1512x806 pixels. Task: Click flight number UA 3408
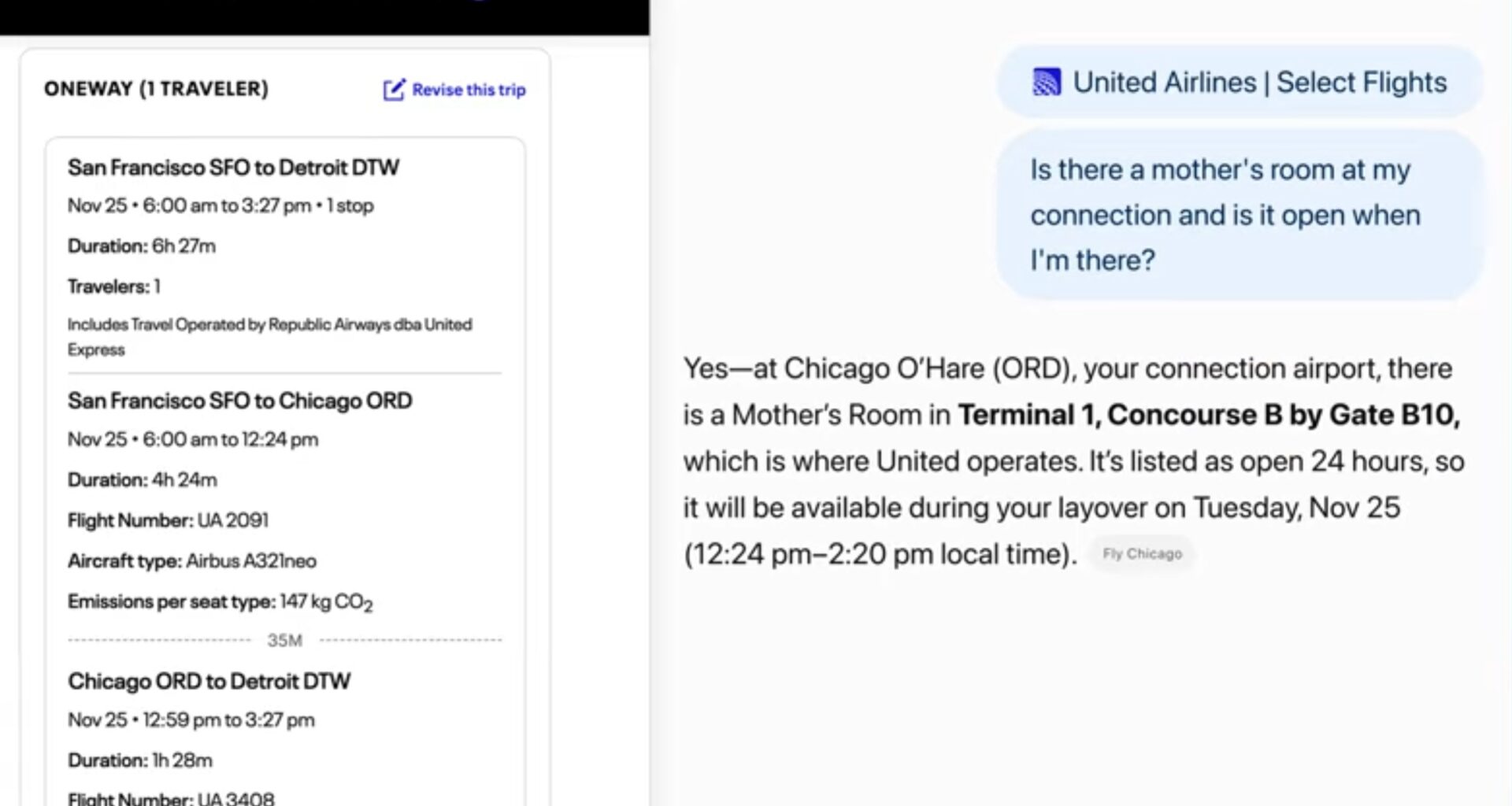235,797
